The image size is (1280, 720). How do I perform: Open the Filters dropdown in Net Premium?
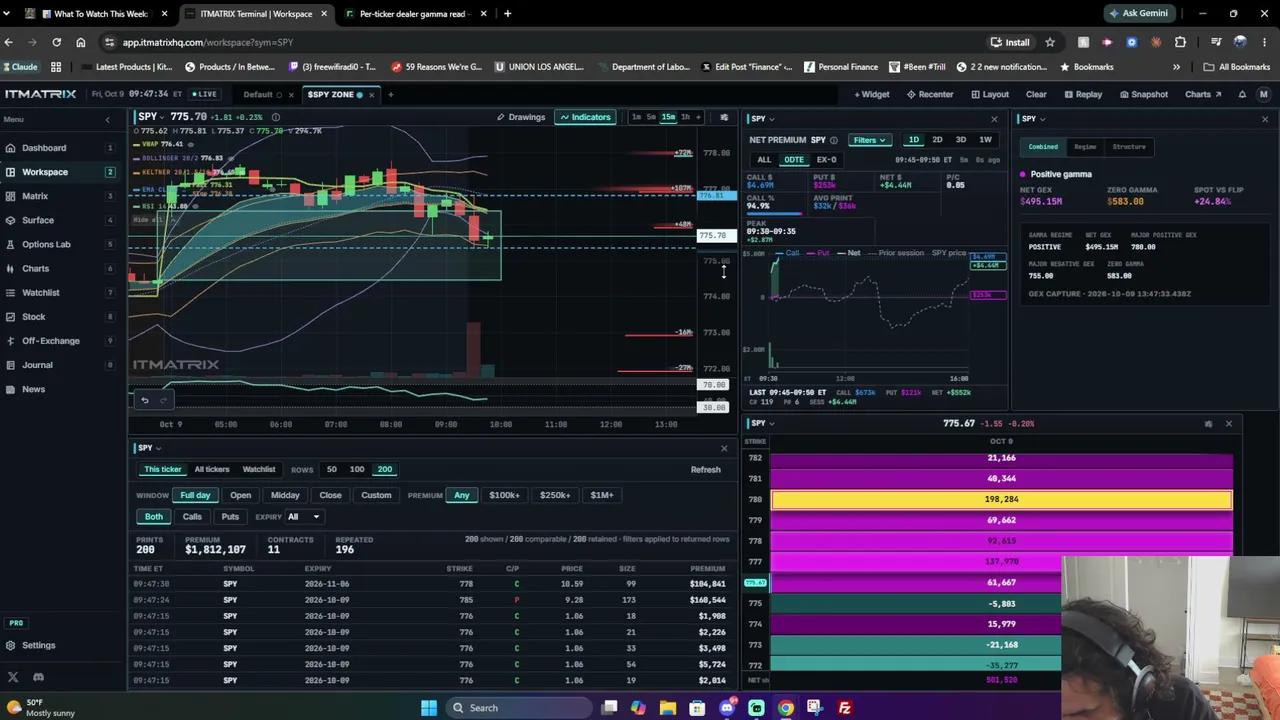point(869,140)
